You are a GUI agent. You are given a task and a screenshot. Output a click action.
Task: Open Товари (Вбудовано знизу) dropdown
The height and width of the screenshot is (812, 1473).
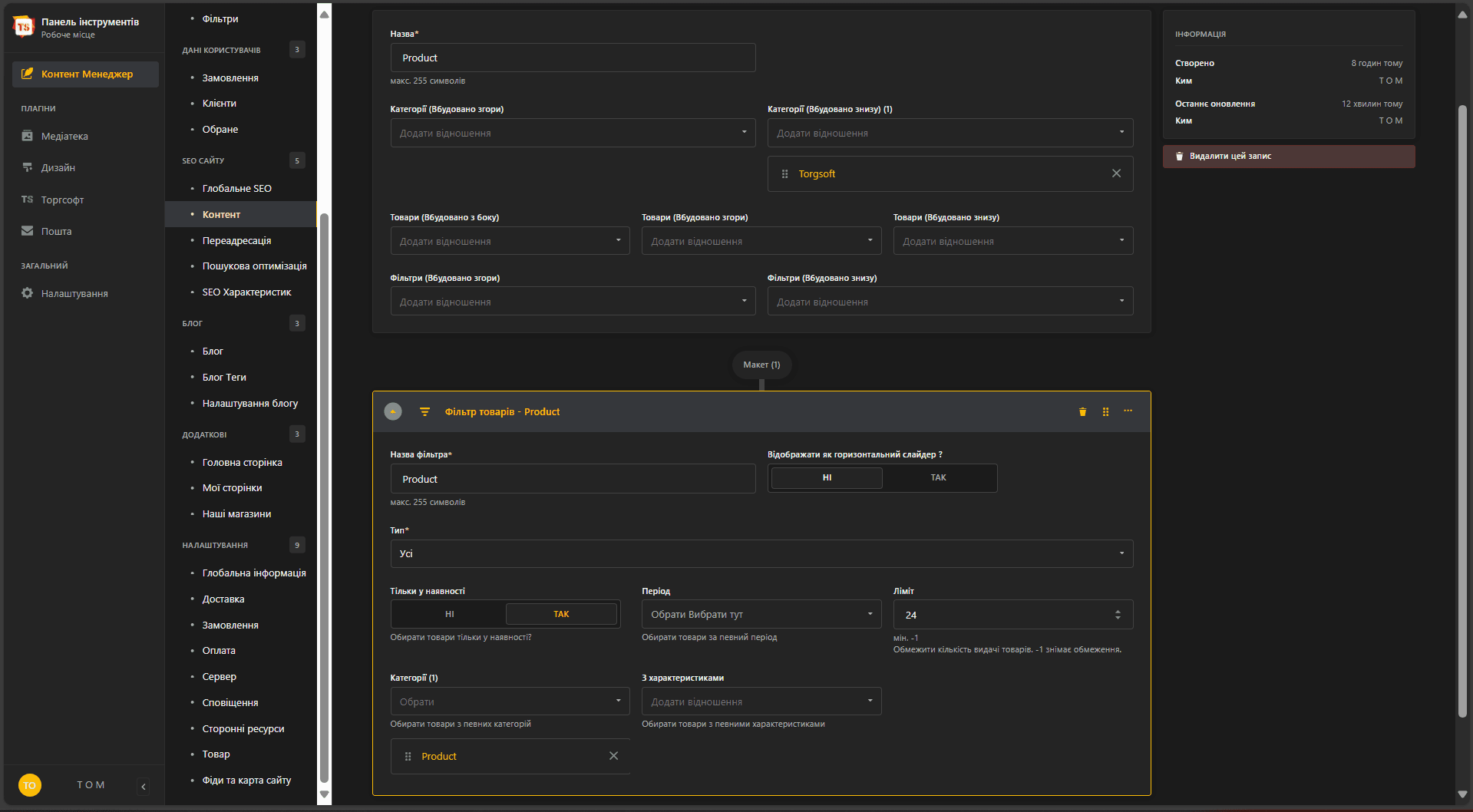coord(1013,241)
